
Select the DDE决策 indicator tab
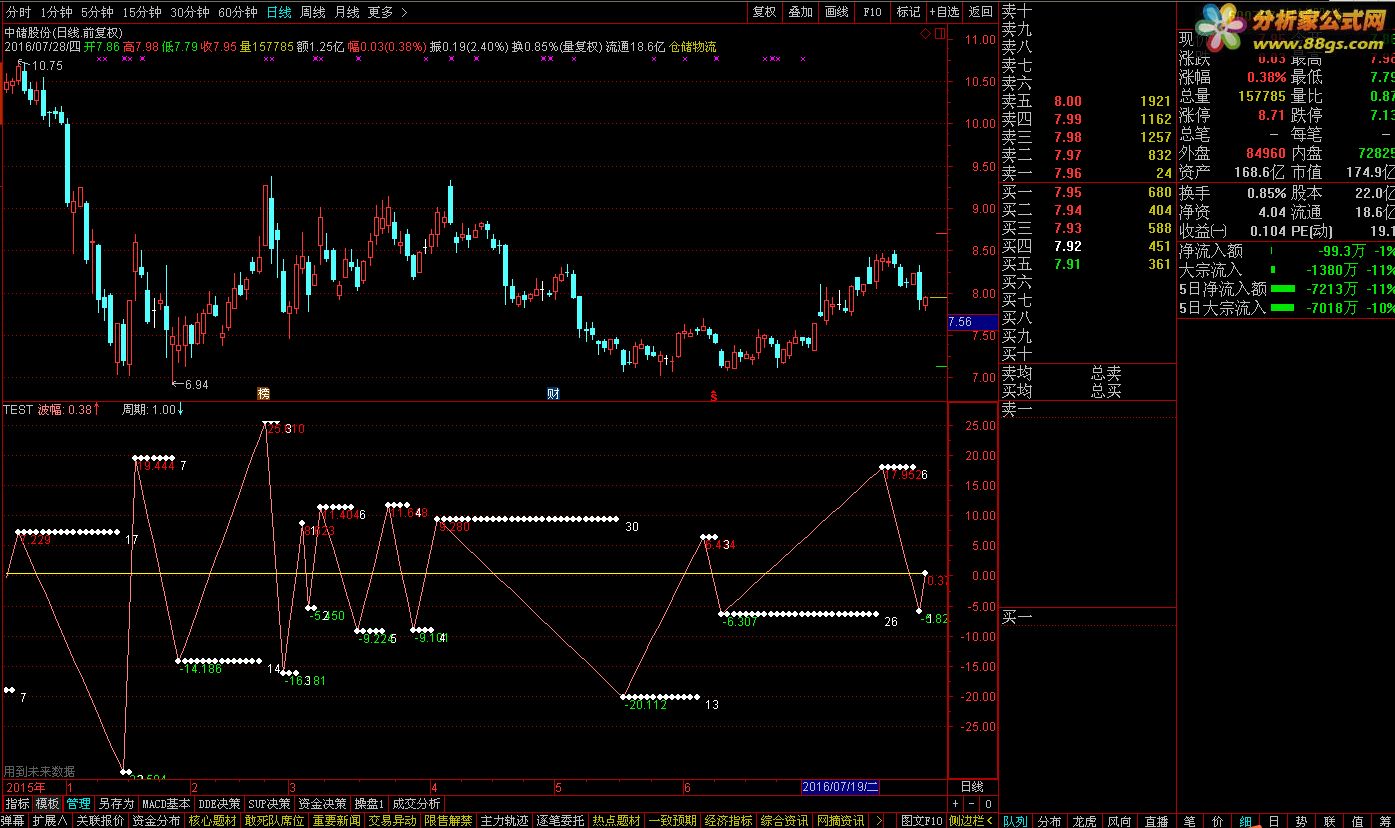219,803
